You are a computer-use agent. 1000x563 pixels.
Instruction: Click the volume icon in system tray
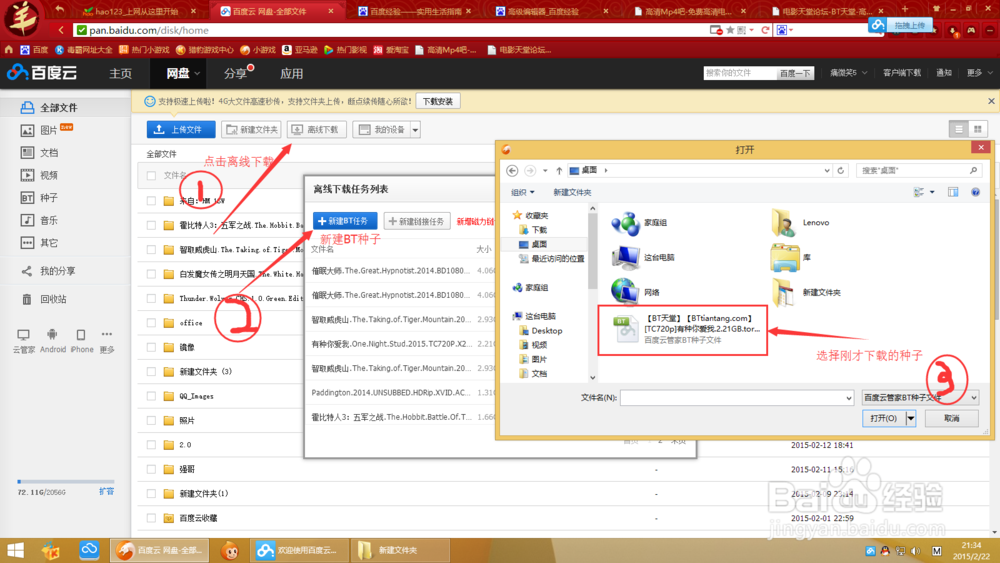tap(916, 550)
